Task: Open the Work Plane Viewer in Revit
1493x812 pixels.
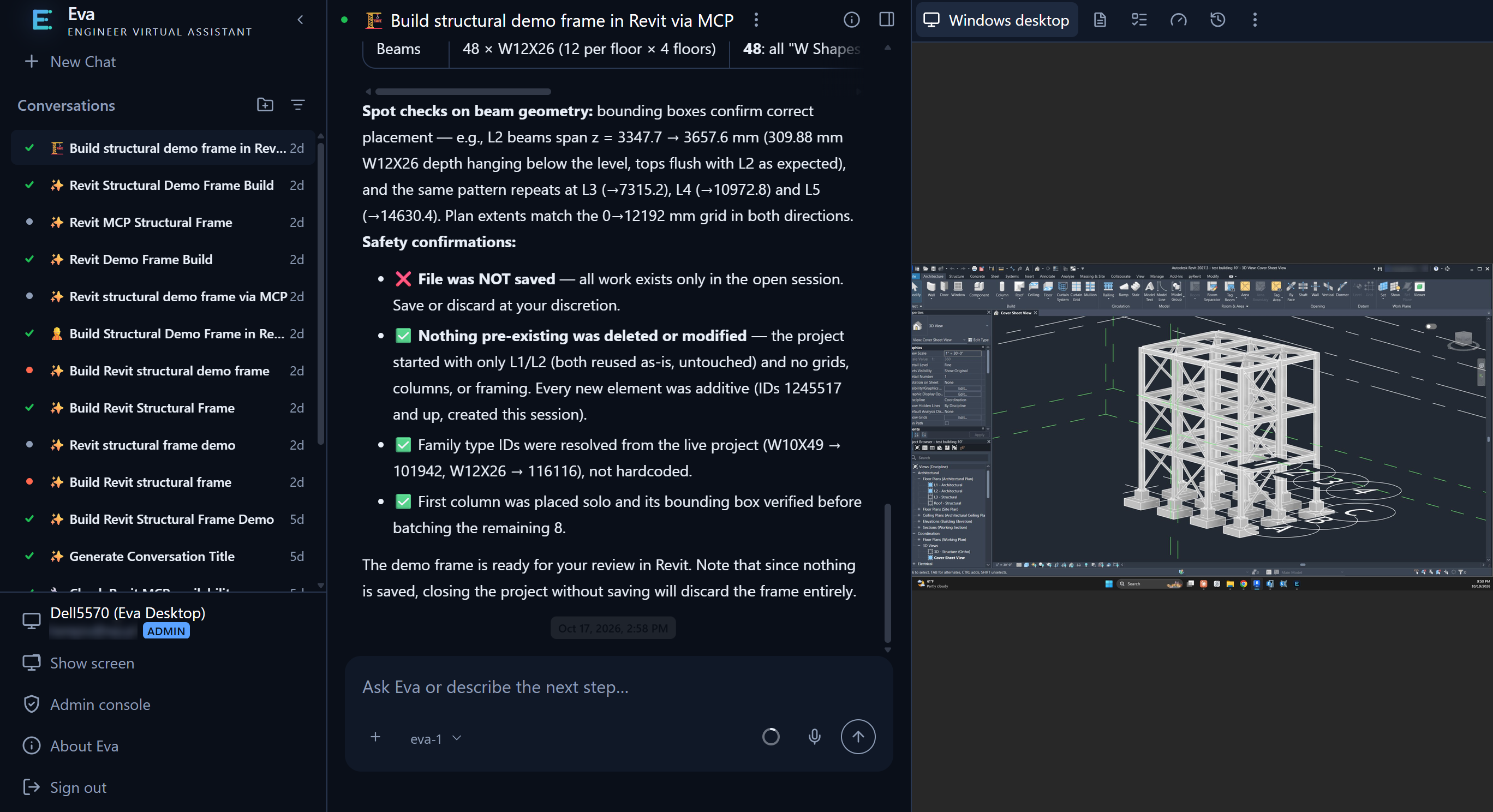Action: point(1419,289)
